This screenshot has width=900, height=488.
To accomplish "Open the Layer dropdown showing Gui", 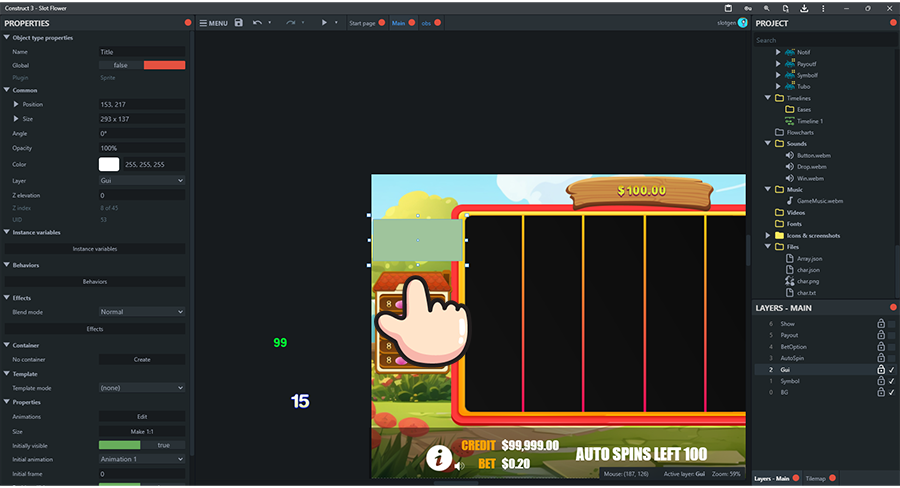I will click(x=141, y=181).
